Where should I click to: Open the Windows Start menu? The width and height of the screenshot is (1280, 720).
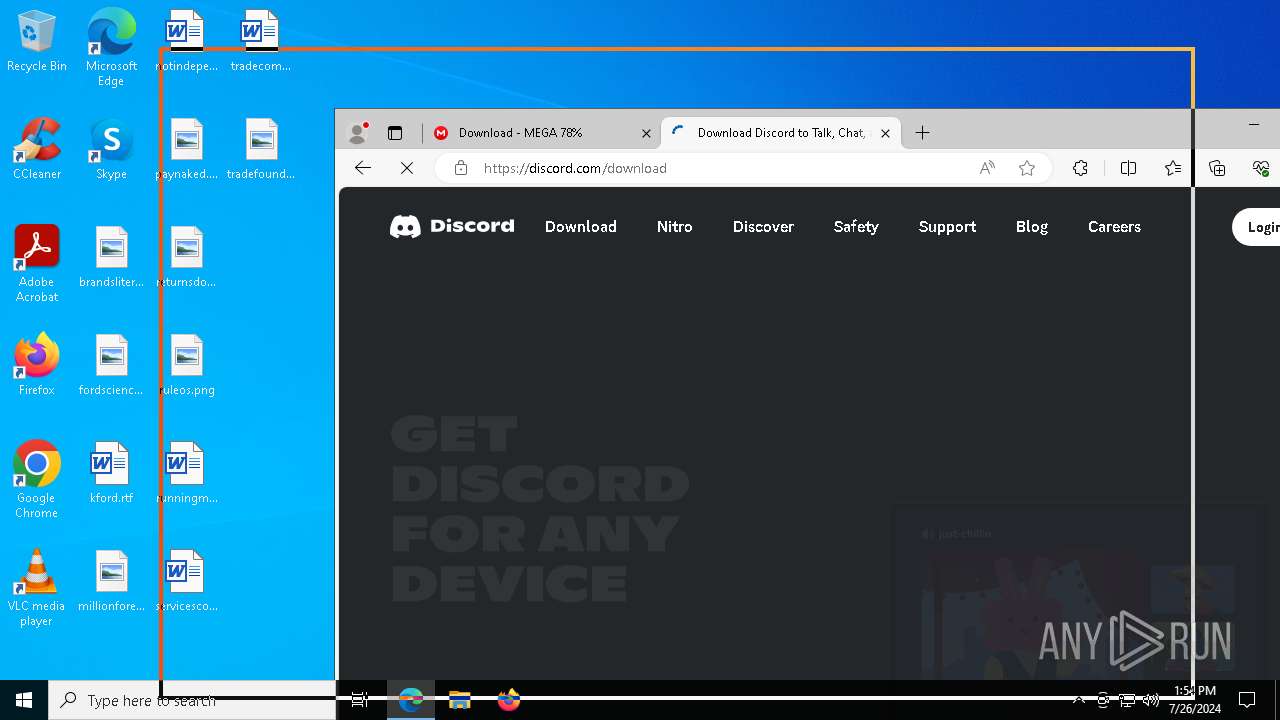pyautogui.click(x=24, y=700)
